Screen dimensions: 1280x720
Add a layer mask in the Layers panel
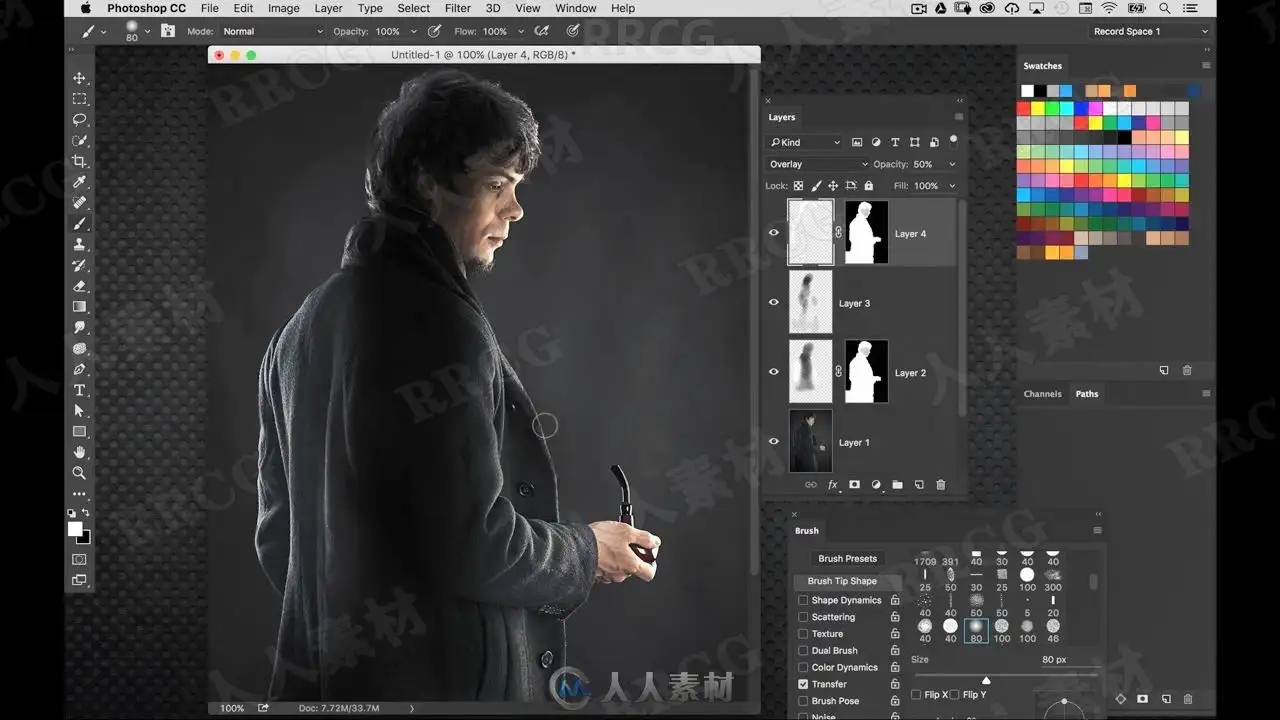click(854, 485)
